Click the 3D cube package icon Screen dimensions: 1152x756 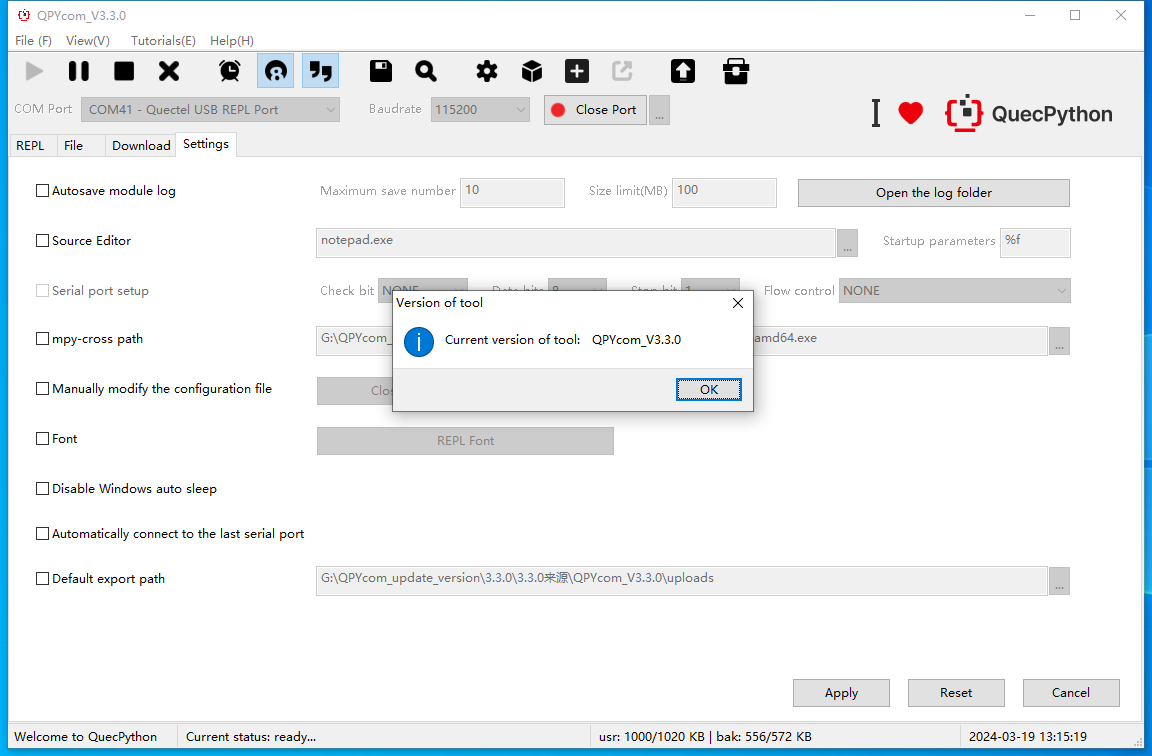(532, 71)
